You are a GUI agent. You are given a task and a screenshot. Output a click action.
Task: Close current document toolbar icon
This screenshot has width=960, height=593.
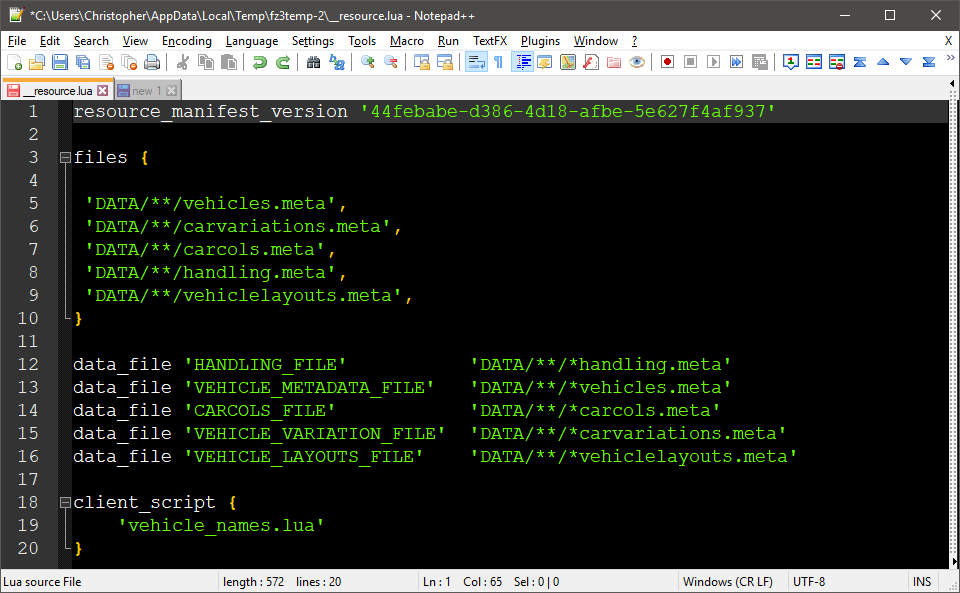pyautogui.click(x=106, y=62)
